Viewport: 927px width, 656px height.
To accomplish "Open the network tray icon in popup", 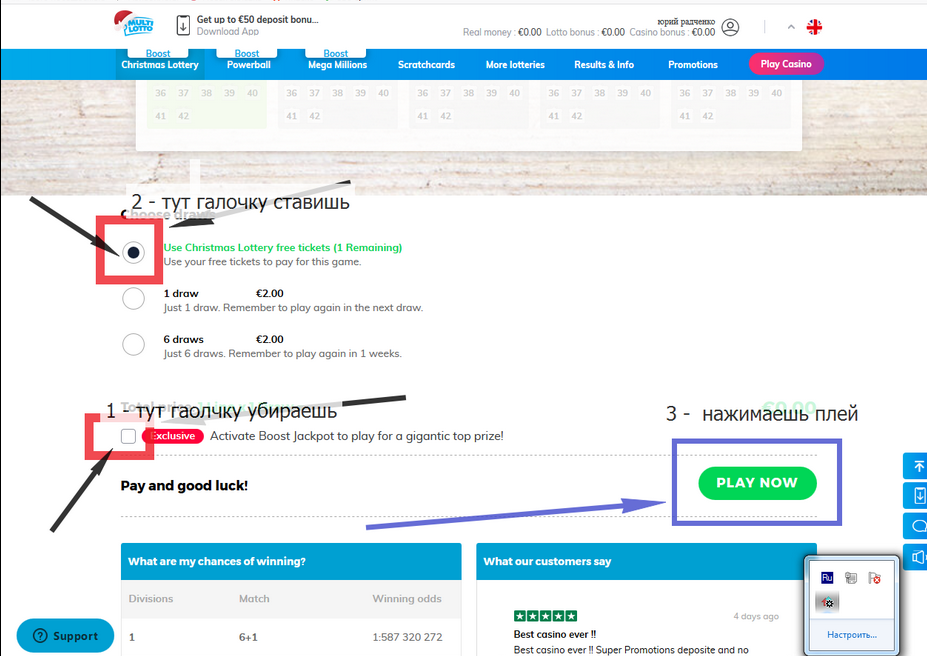I will [851, 577].
